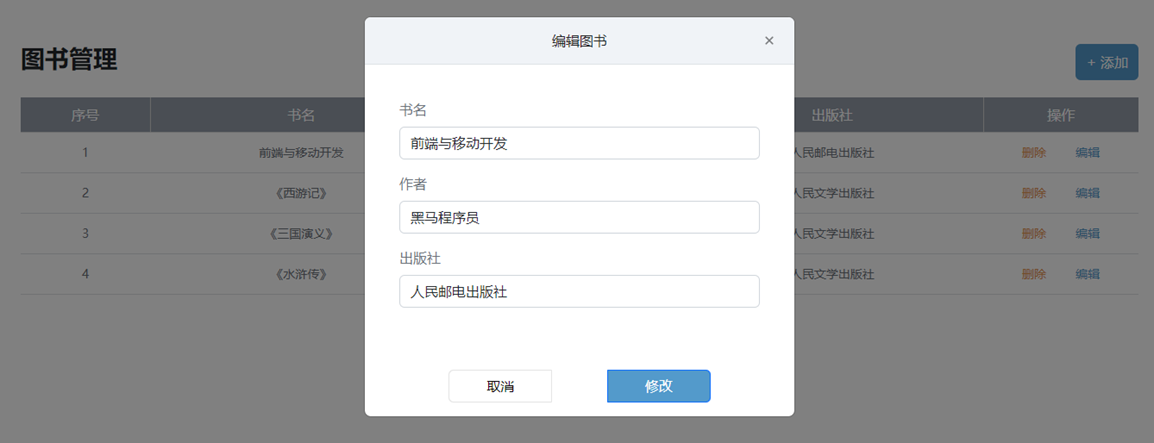Edit the 《三国演义》 row
Screen dimensions: 1154x443
point(1087,234)
